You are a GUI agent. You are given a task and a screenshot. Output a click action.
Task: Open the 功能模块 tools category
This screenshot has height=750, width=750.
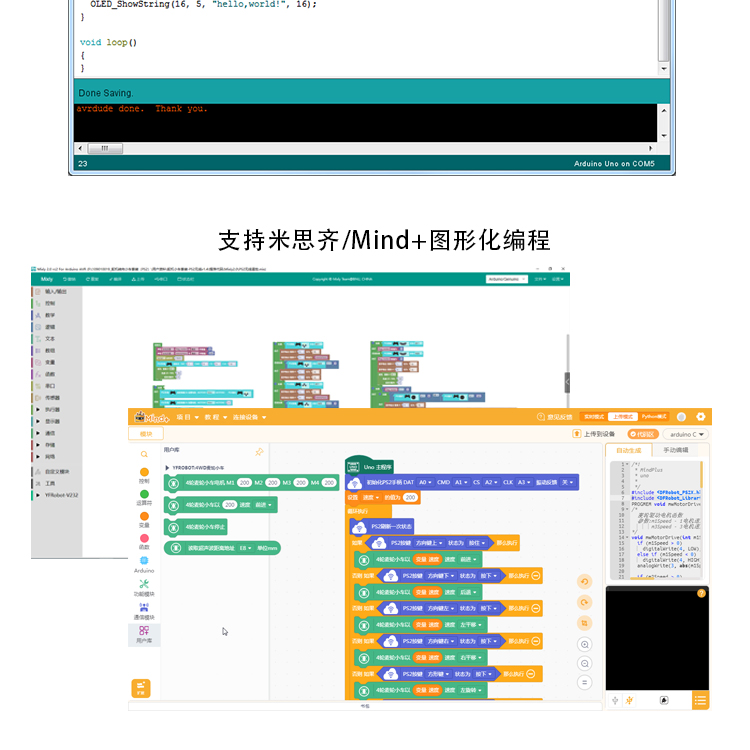[x=144, y=588]
